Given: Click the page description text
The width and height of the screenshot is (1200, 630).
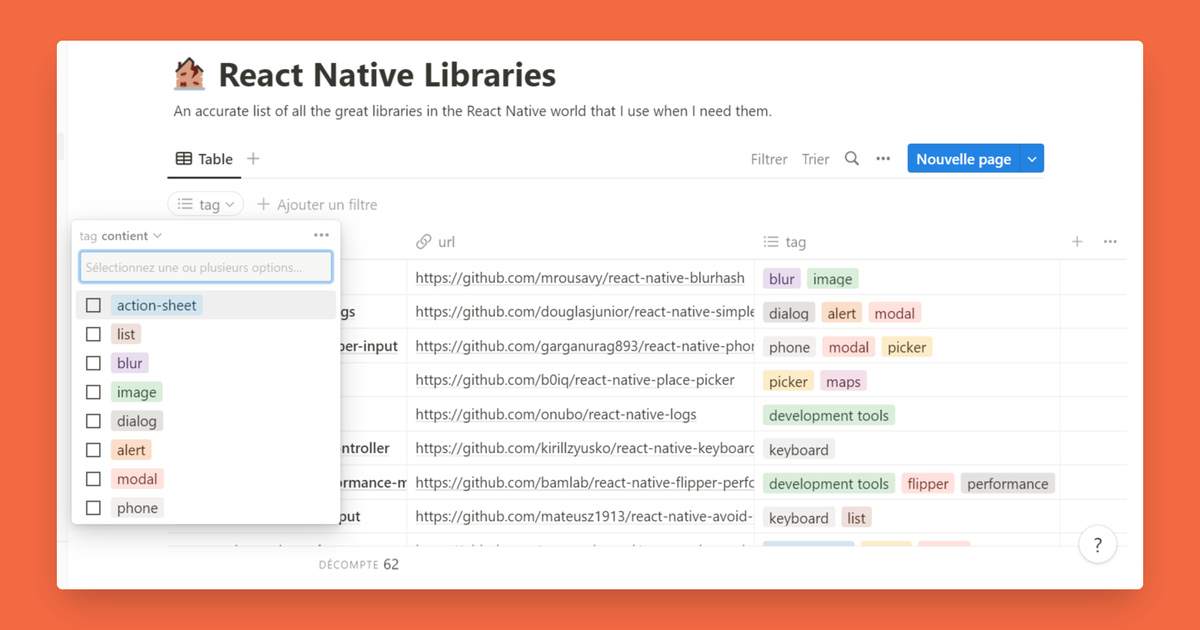Looking at the screenshot, I should [473, 111].
